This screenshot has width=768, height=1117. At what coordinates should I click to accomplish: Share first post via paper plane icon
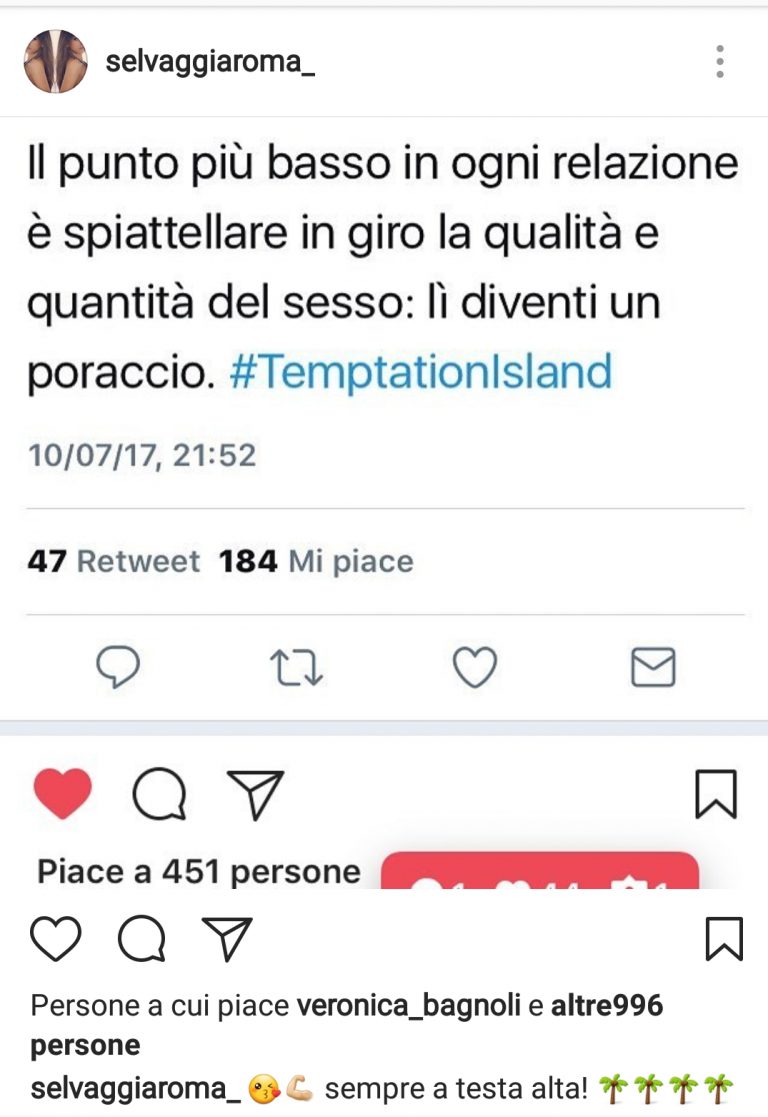point(255,794)
